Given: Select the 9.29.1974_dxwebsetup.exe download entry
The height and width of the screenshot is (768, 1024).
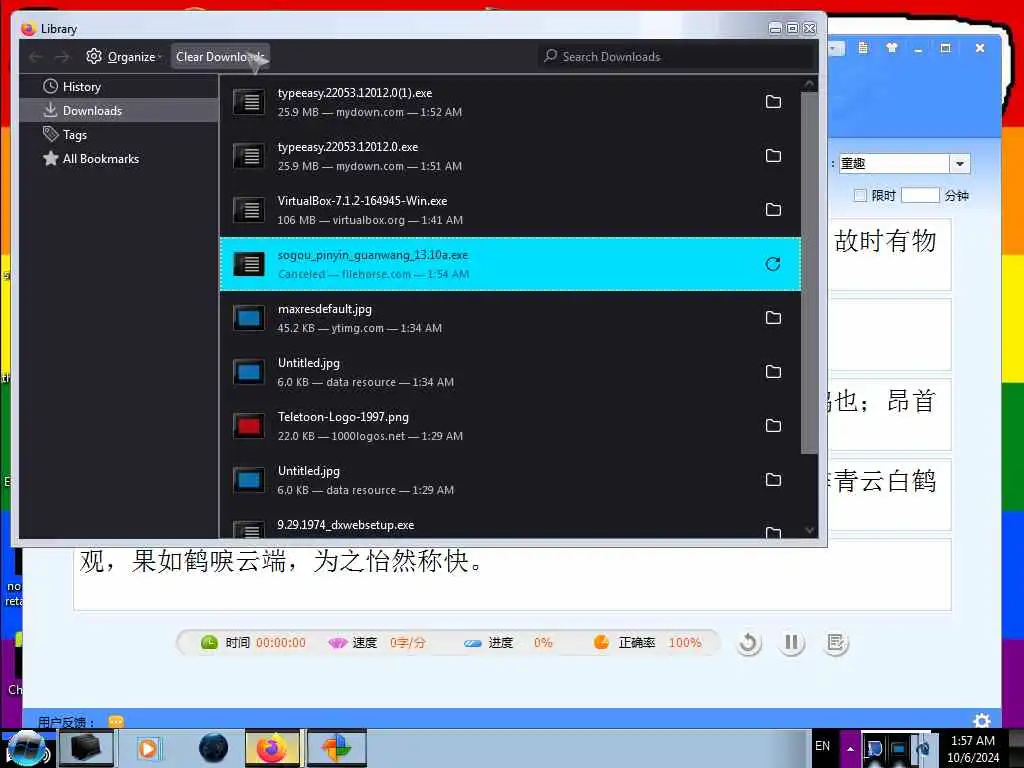Looking at the screenshot, I should pos(510,526).
